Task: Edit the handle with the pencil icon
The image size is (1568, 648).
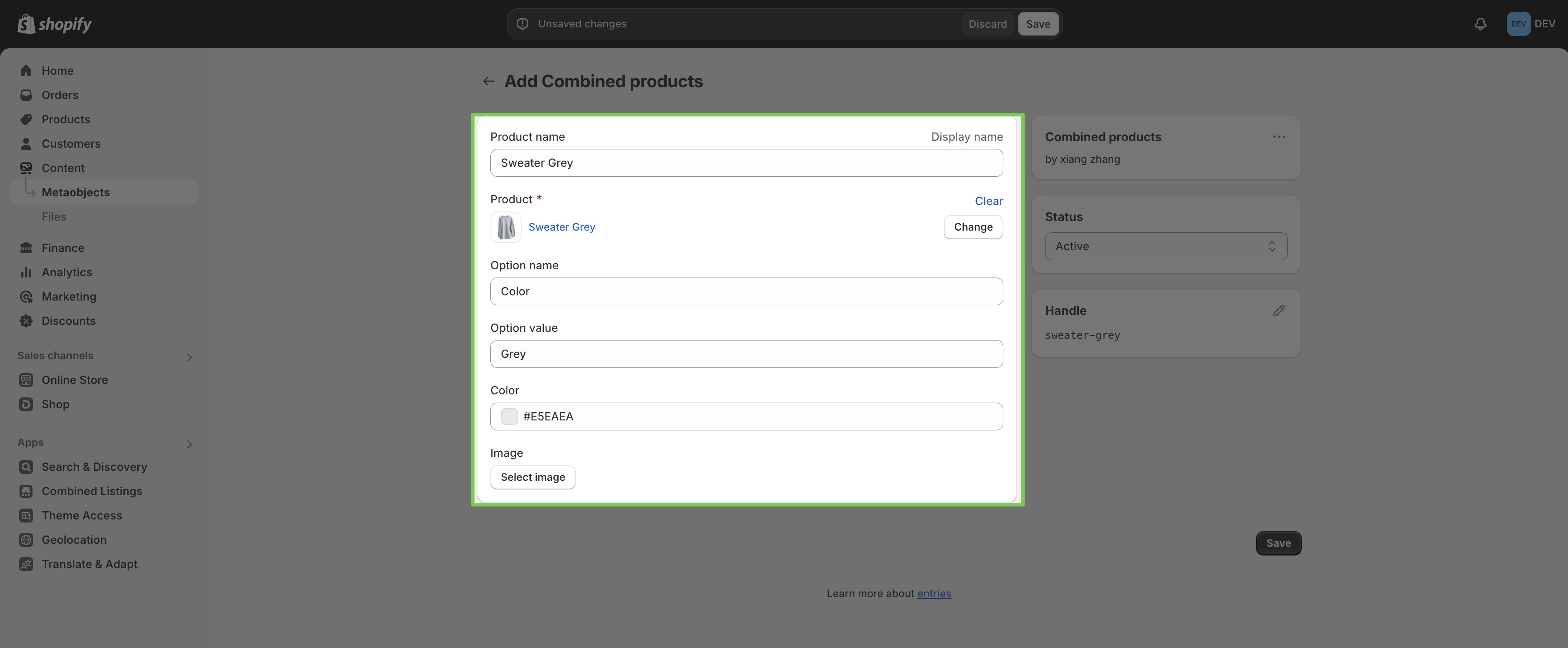Action: click(1279, 311)
